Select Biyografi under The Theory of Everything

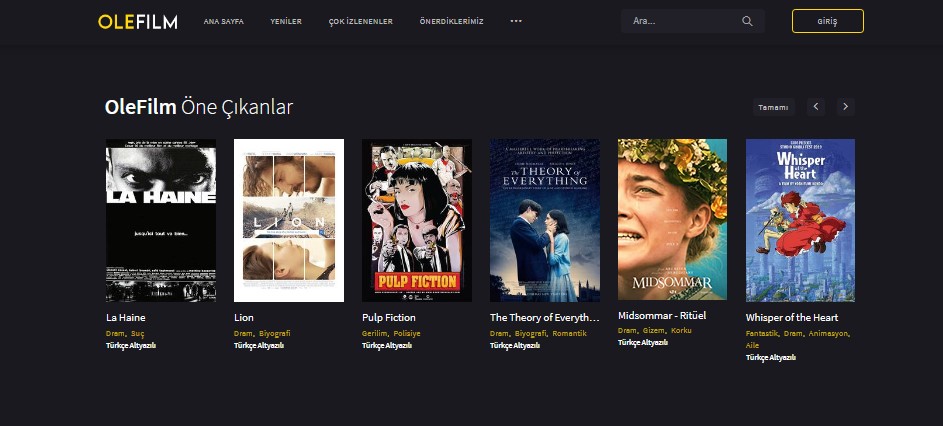tap(531, 333)
